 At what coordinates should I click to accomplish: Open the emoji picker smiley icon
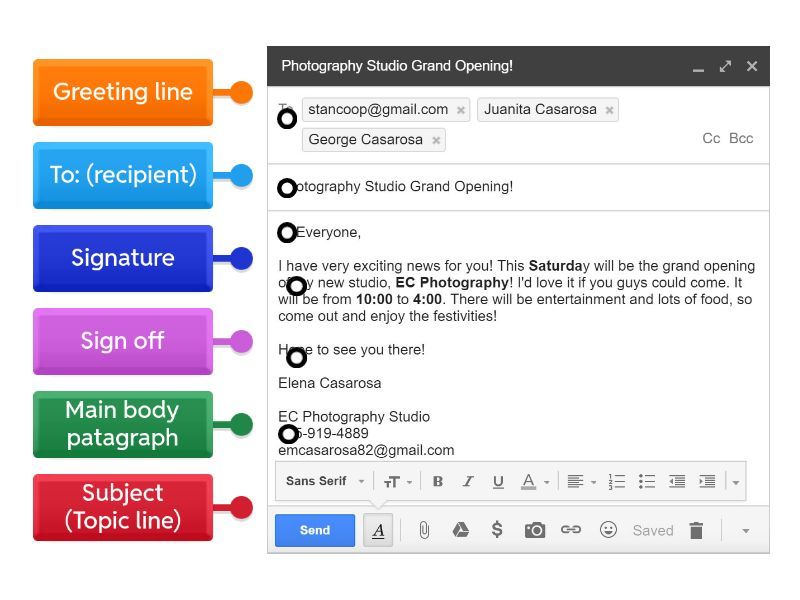(x=608, y=530)
